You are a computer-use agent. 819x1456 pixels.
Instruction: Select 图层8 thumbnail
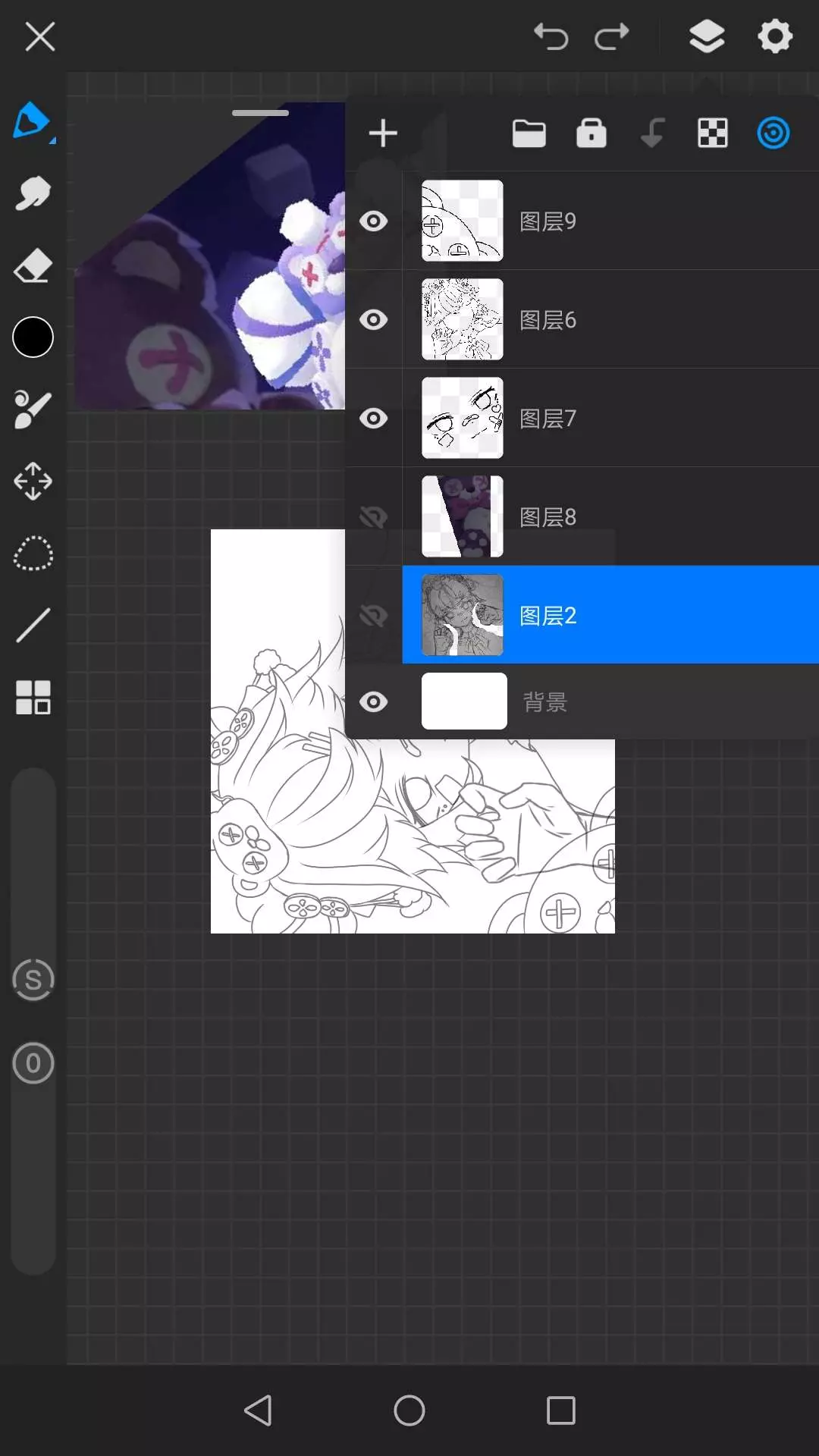coord(462,516)
